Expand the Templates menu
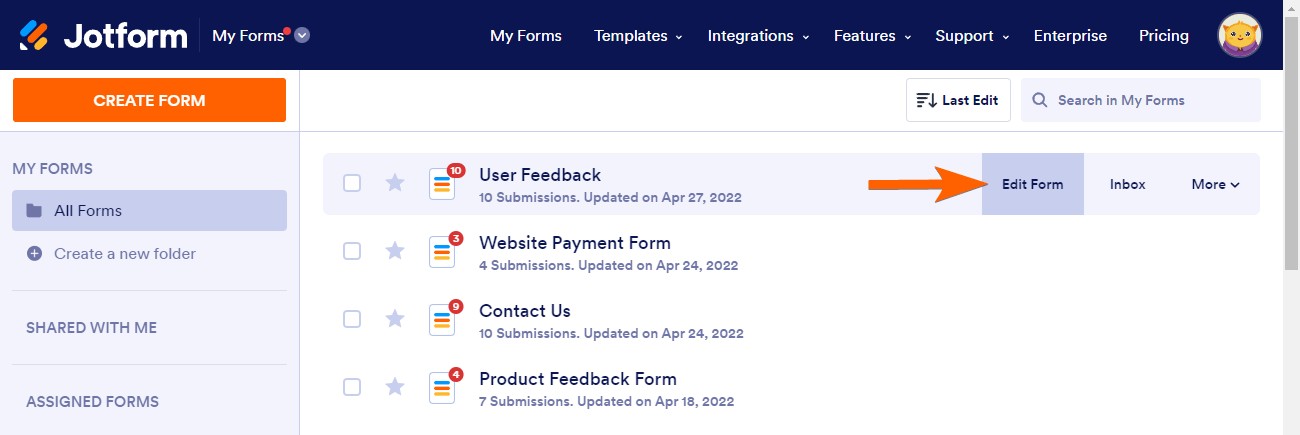This screenshot has width=1300, height=435. 637,36
